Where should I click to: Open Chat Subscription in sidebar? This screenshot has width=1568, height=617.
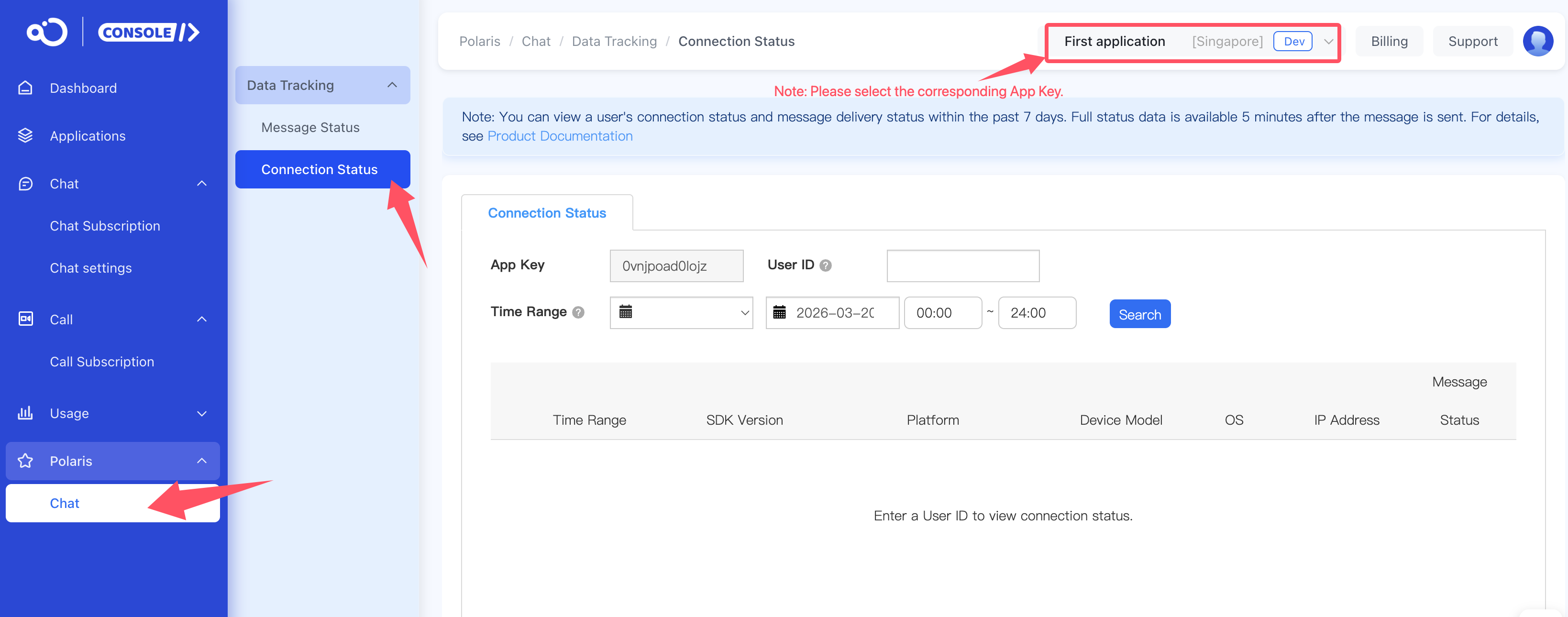coord(105,226)
